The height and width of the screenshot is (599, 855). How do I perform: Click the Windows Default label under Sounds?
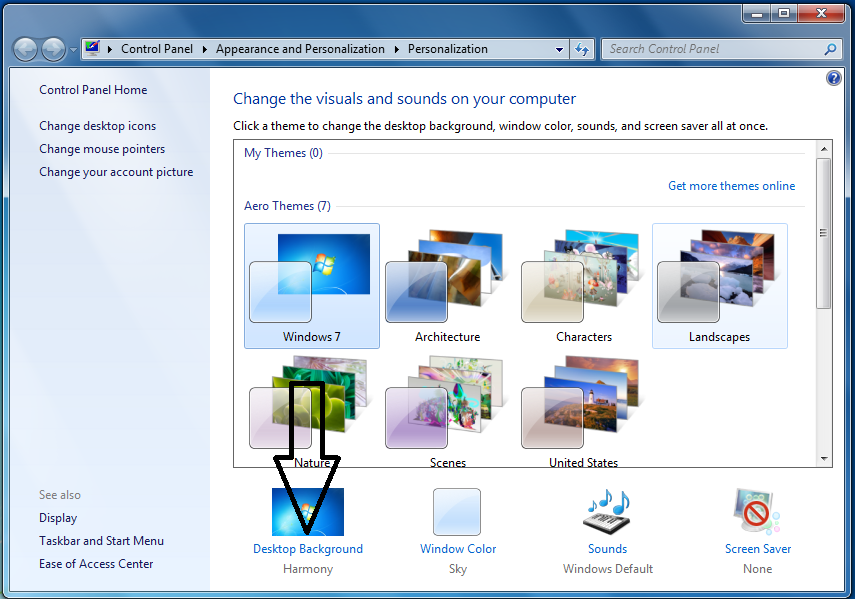[608, 569]
